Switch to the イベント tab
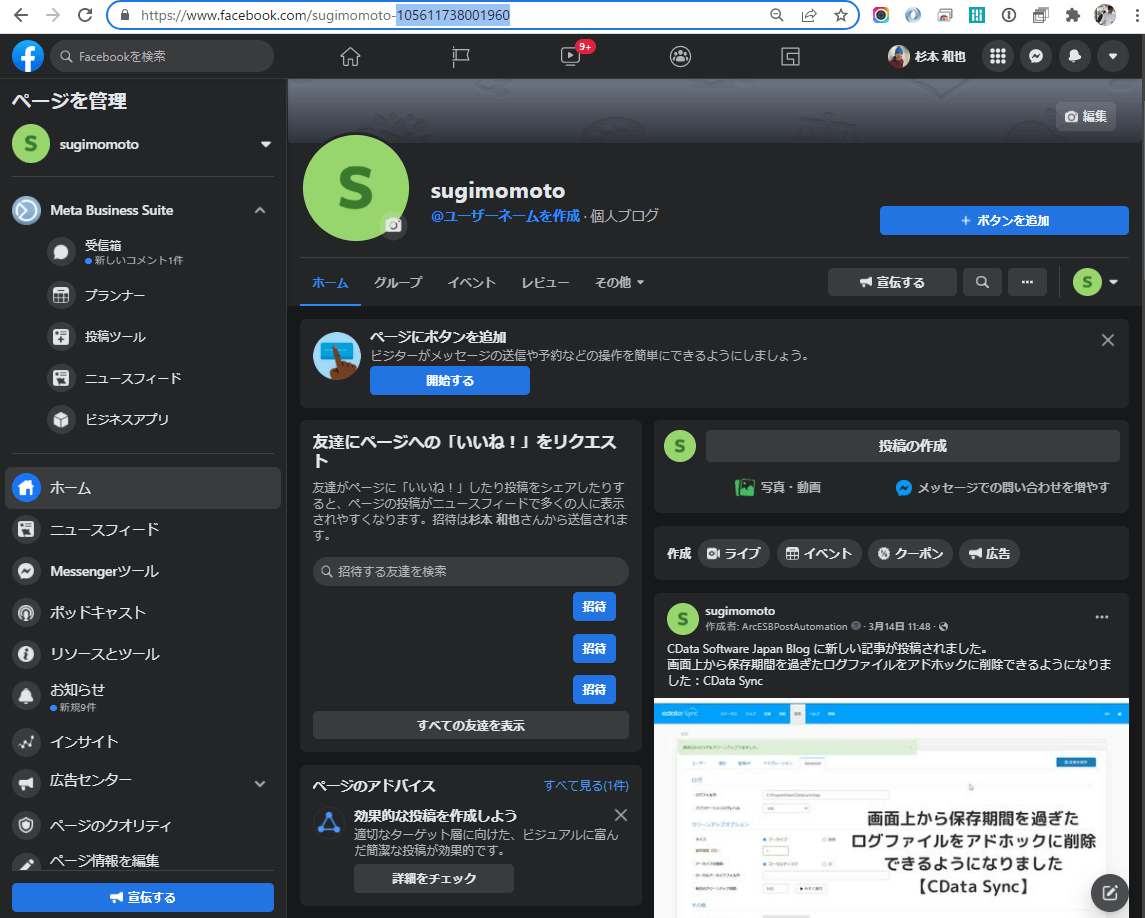Viewport: 1145px width, 918px height. 472,283
